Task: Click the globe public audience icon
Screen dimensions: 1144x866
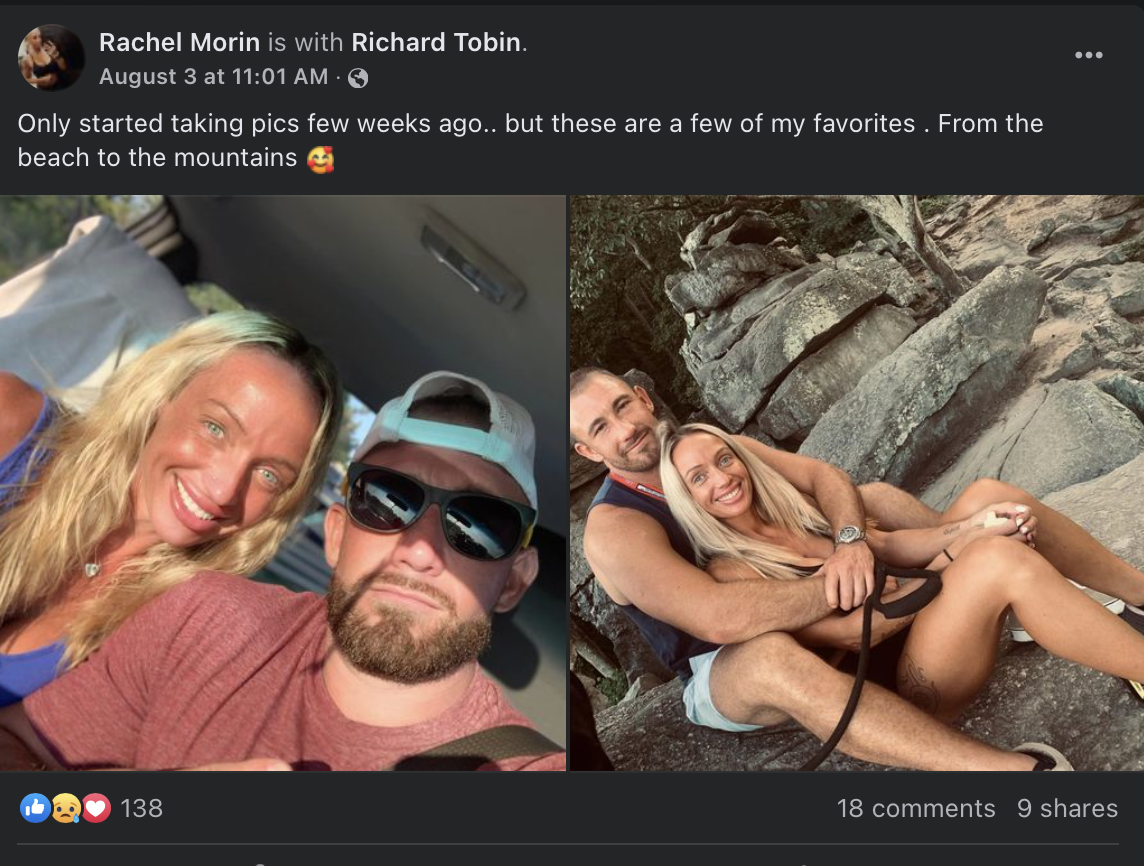Action: pos(358,78)
